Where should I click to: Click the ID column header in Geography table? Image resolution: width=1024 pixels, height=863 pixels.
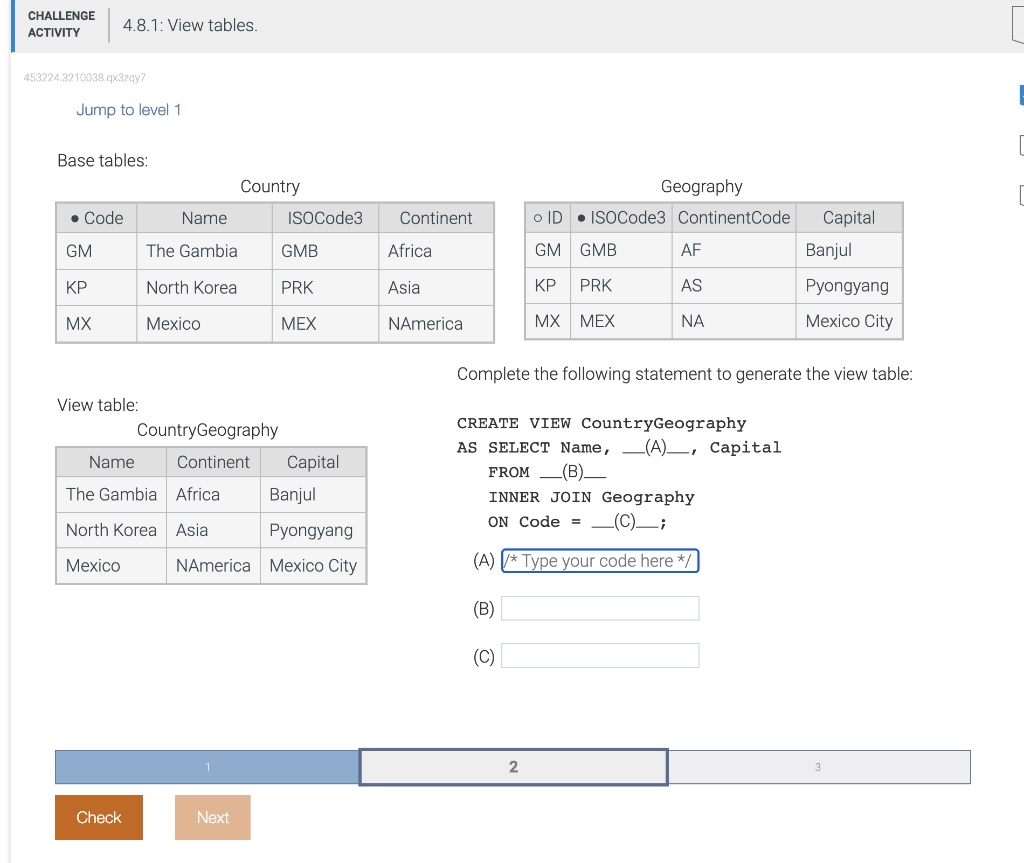pos(548,218)
